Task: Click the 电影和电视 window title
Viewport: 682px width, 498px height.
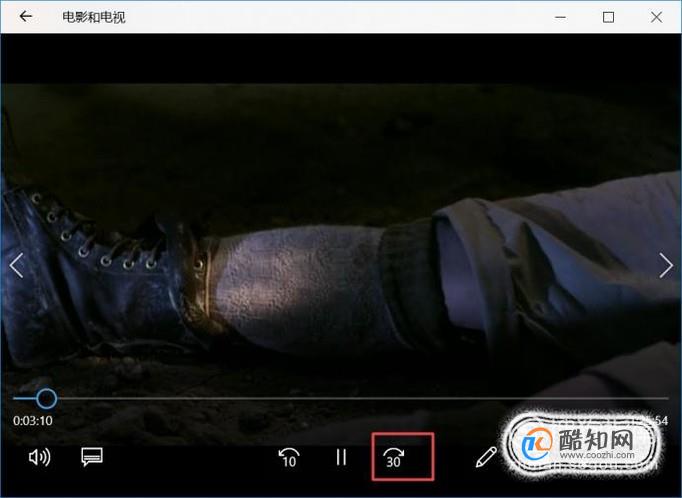Action: click(94, 17)
